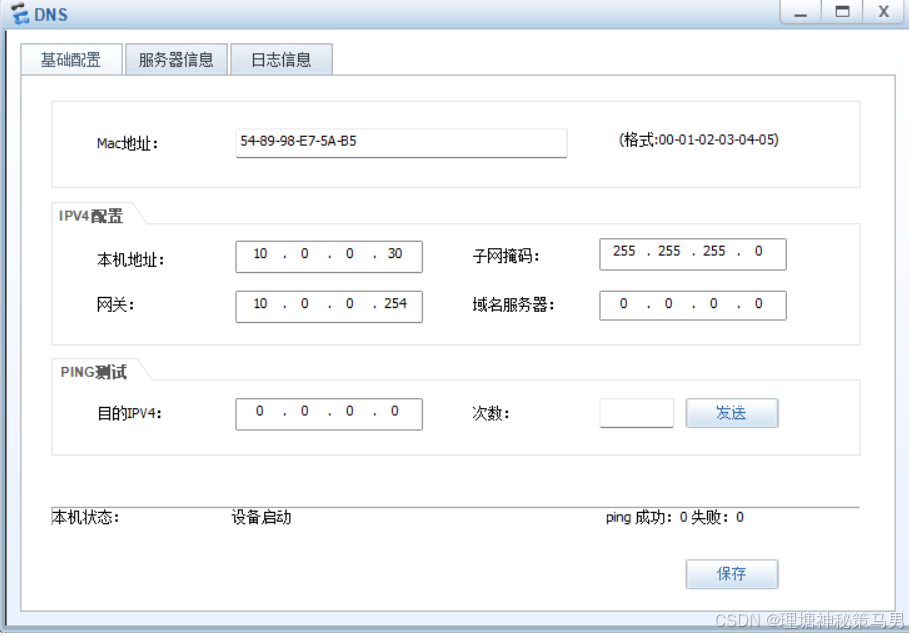The width and height of the screenshot is (909, 636).
Task: Click the Mac地址 input field
Action: [x=401, y=143]
